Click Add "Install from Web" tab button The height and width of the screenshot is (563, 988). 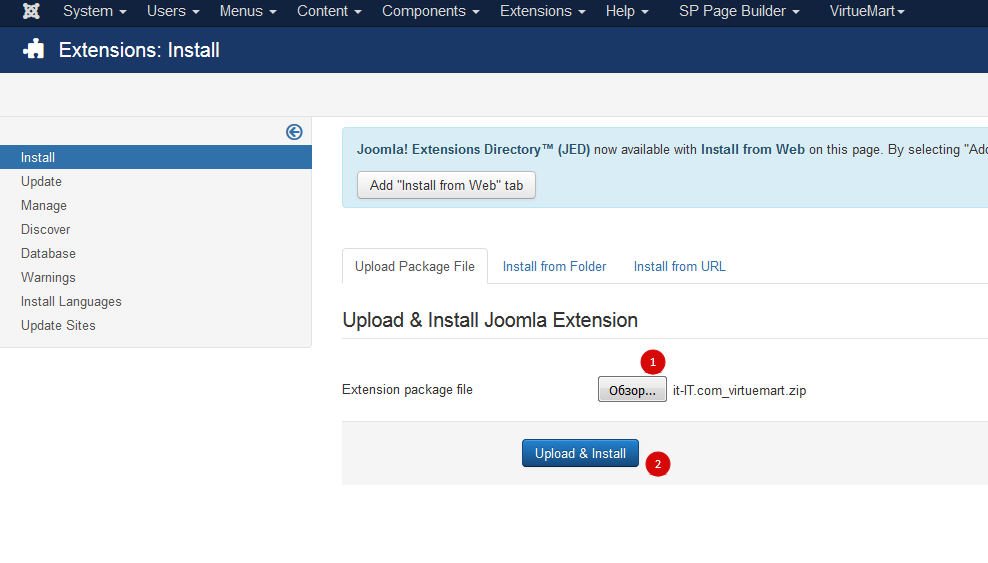(x=446, y=185)
